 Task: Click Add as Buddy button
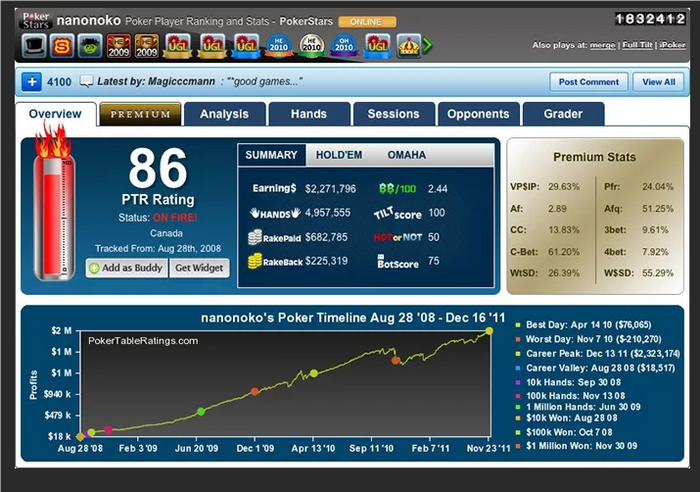[127, 268]
